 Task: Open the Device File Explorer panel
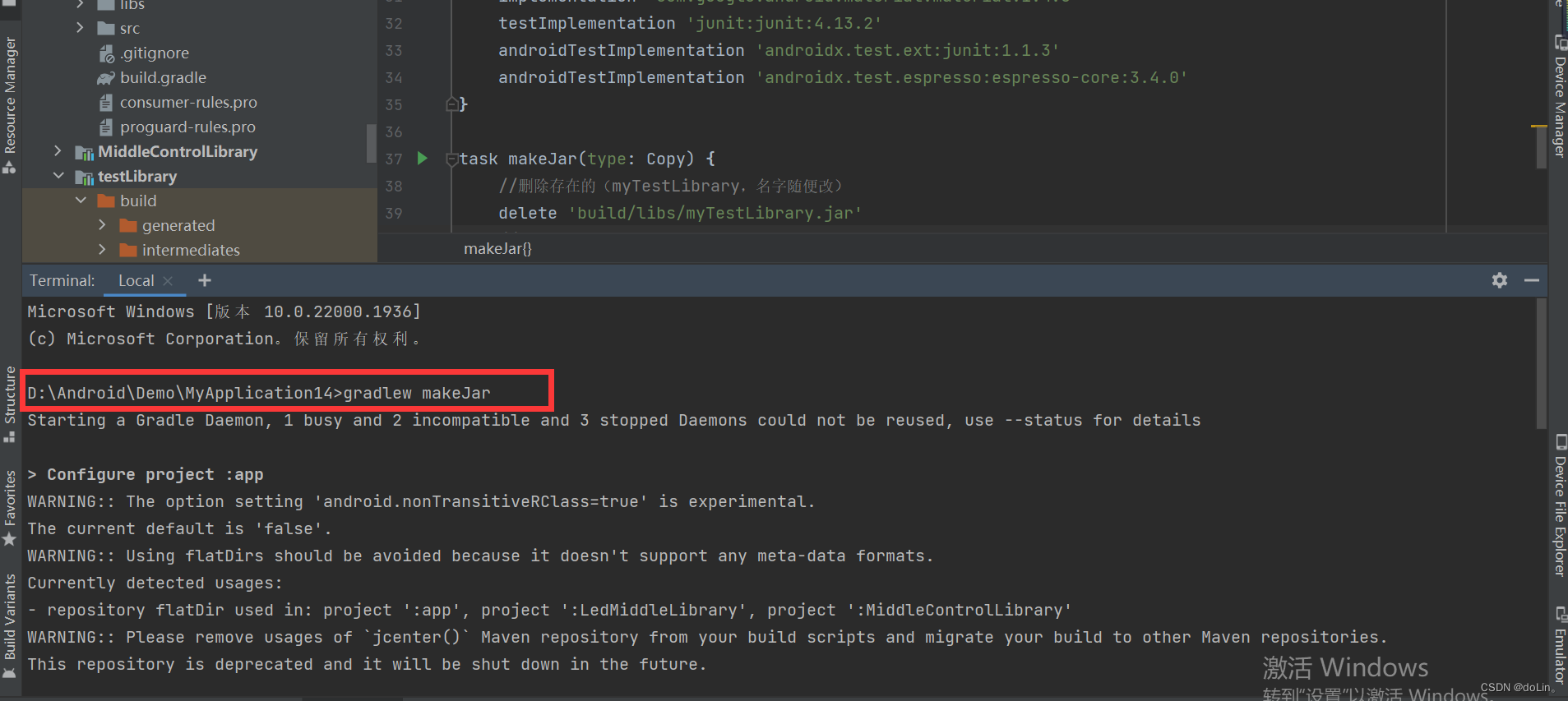(1559, 505)
